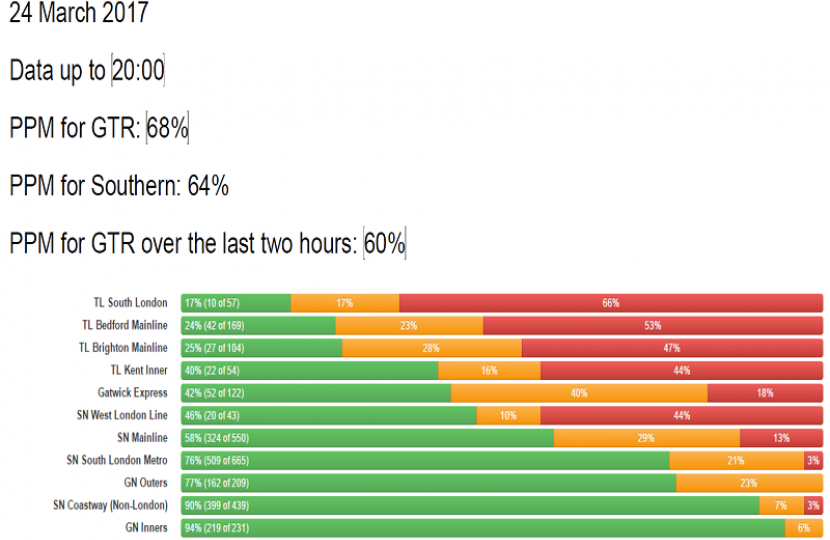
Task: Click SN West London Line orange 10% segment
Action: tap(508, 415)
